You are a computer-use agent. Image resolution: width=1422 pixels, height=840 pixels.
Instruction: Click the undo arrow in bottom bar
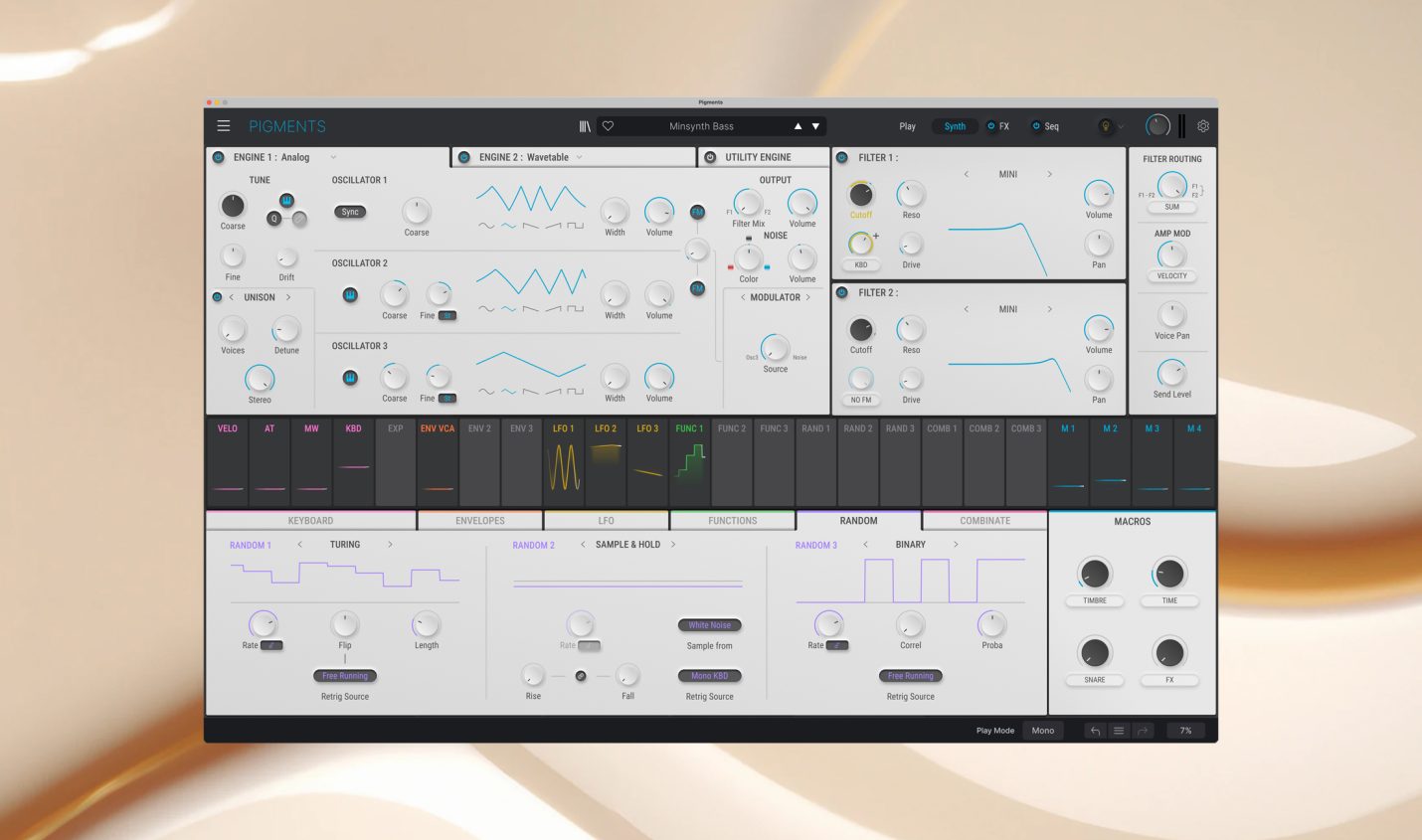[1095, 731]
